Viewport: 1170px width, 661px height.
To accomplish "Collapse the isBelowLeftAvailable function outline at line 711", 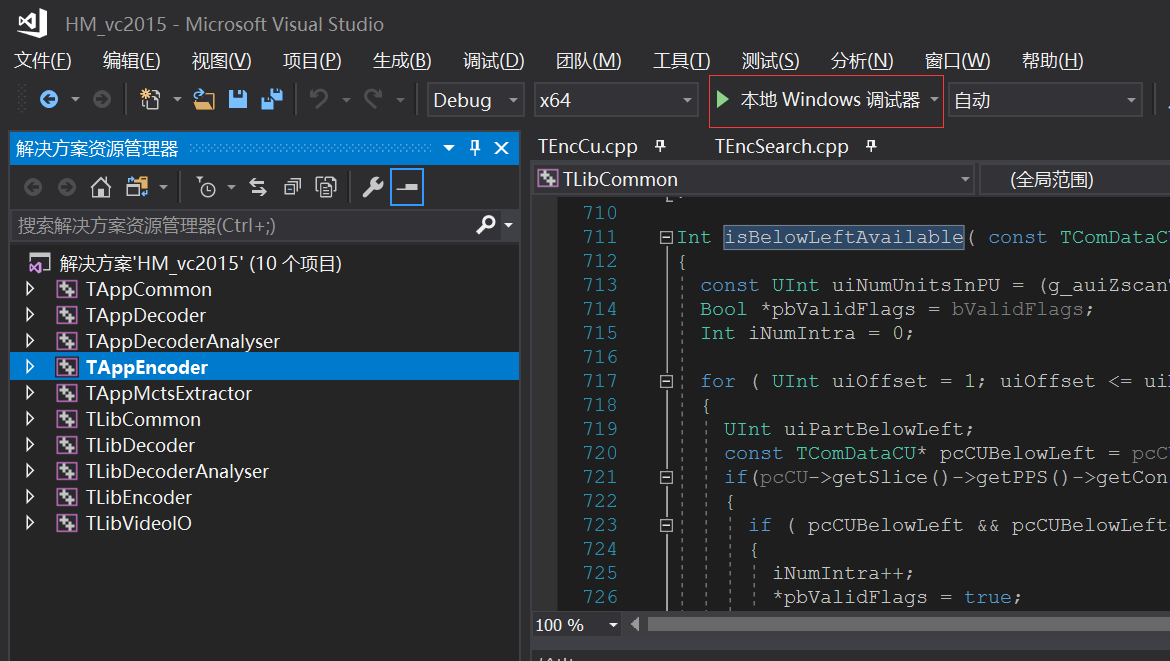I will click(666, 237).
